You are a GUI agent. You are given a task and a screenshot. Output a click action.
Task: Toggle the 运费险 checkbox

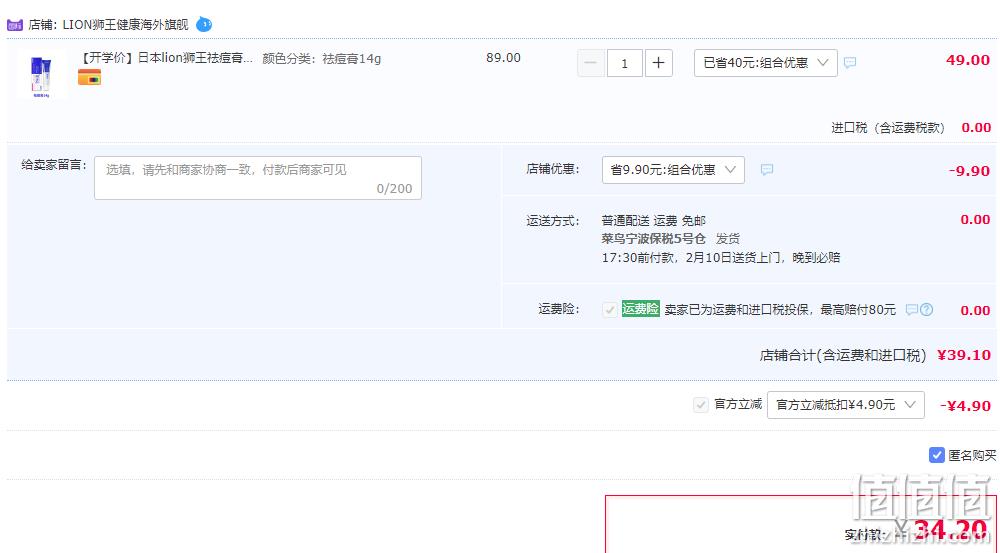[x=610, y=310]
